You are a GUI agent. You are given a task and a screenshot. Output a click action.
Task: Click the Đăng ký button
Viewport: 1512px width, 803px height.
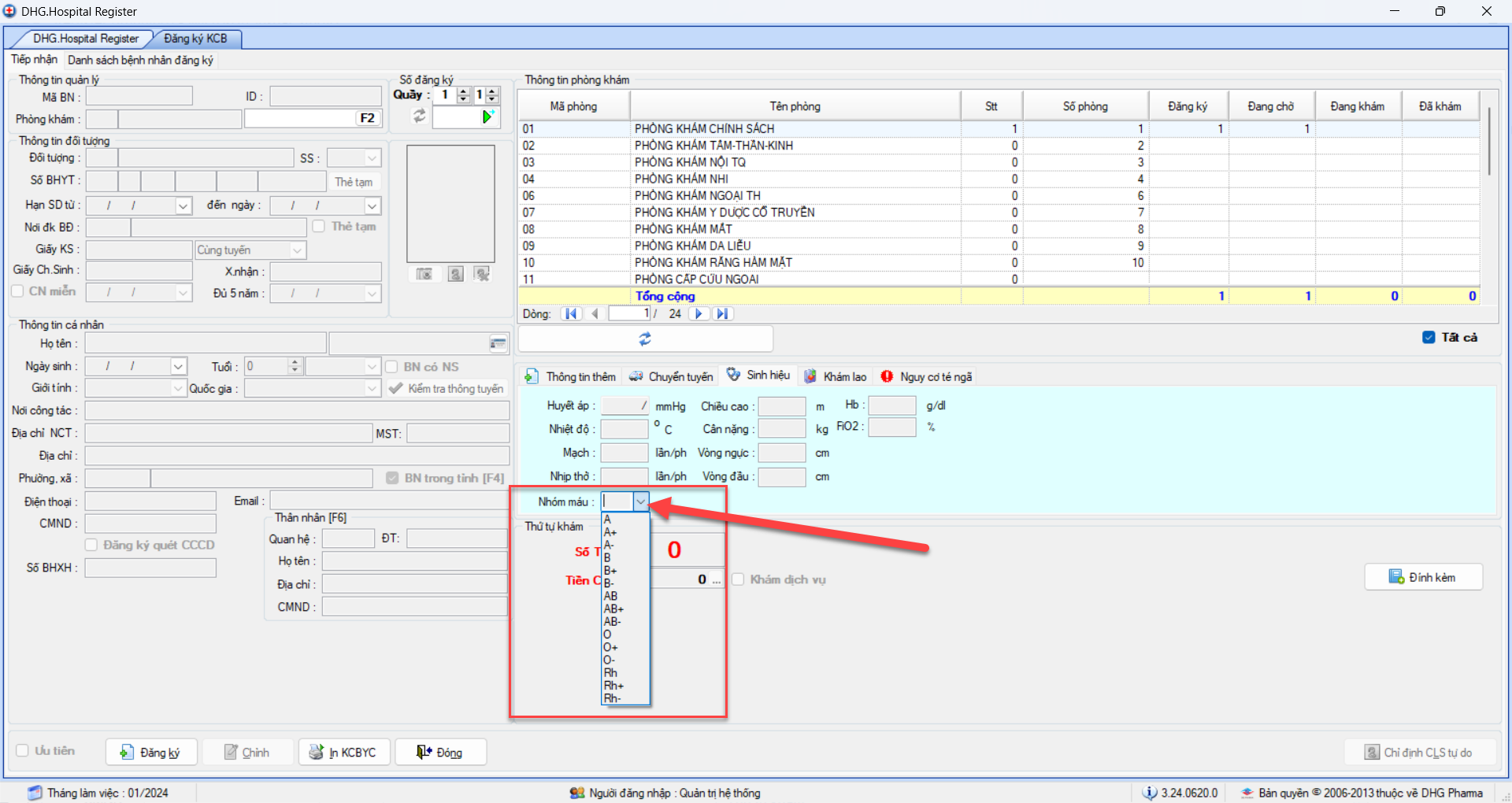click(x=150, y=753)
